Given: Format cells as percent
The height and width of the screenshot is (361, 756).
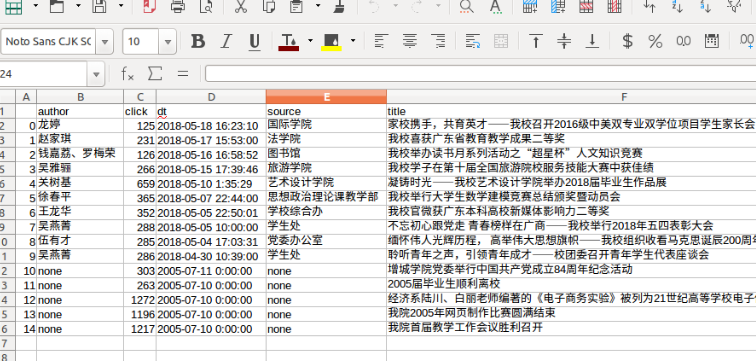Looking at the screenshot, I should 655,41.
